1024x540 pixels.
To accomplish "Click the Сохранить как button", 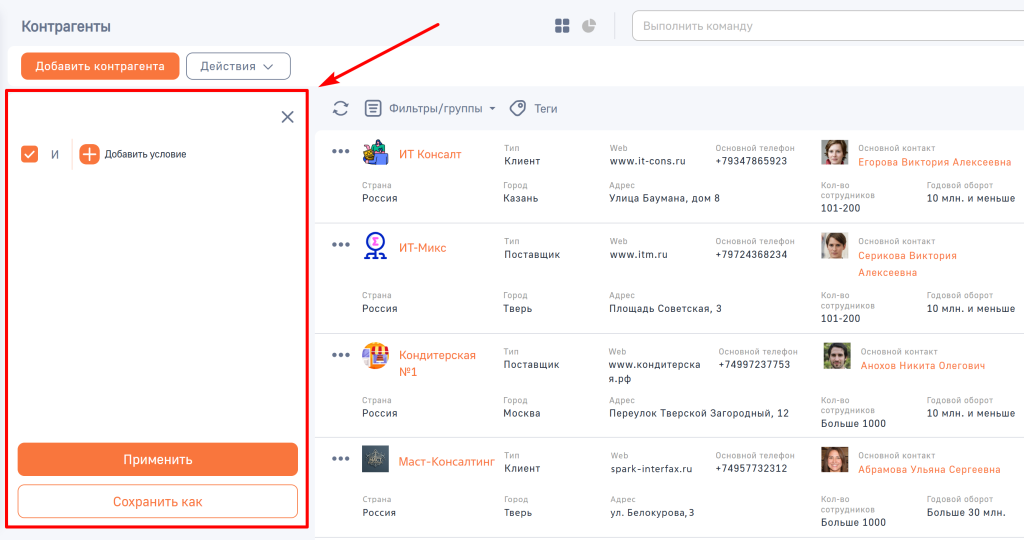I will [158, 502].
